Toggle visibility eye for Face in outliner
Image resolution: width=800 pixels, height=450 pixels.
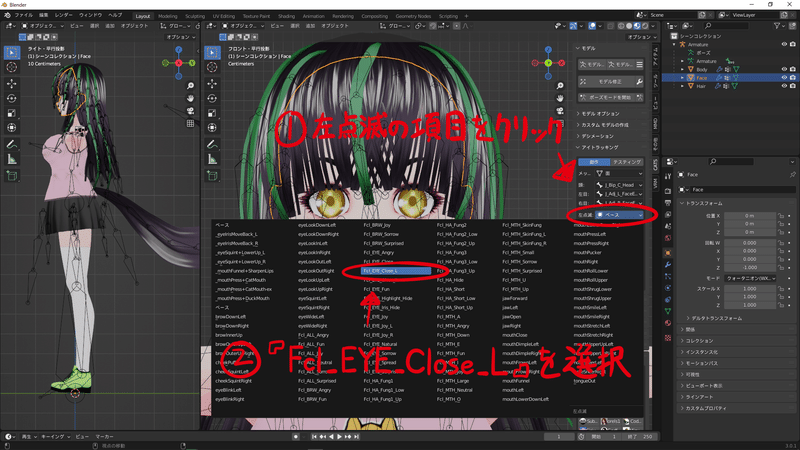pyautogui.click(x=784, y=78)
